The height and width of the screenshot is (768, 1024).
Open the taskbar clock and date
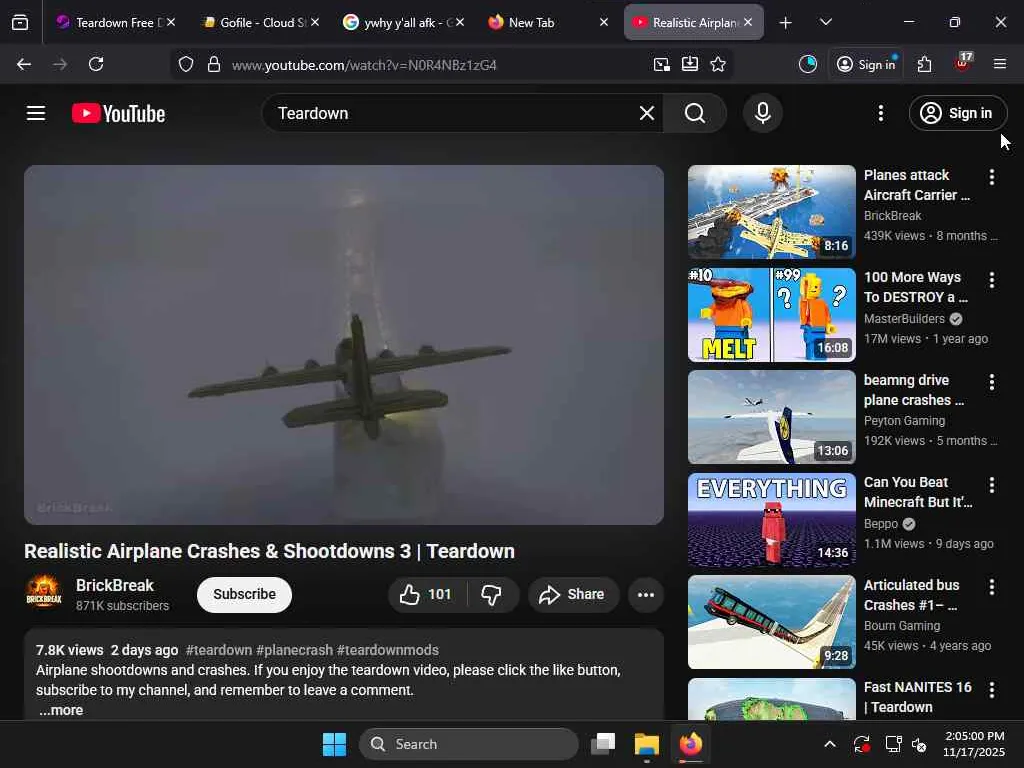pos(974,744)
